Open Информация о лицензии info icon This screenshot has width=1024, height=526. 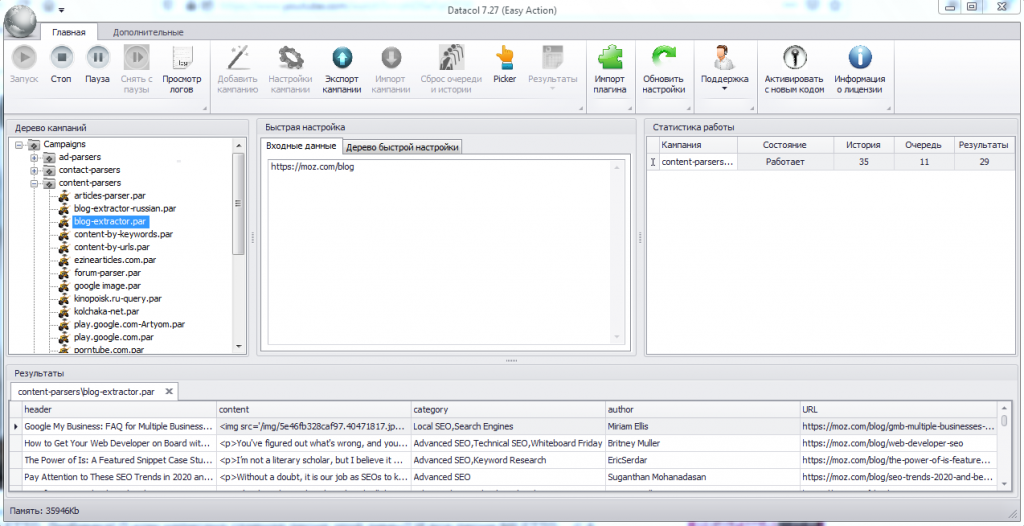[x=859, y=59]
